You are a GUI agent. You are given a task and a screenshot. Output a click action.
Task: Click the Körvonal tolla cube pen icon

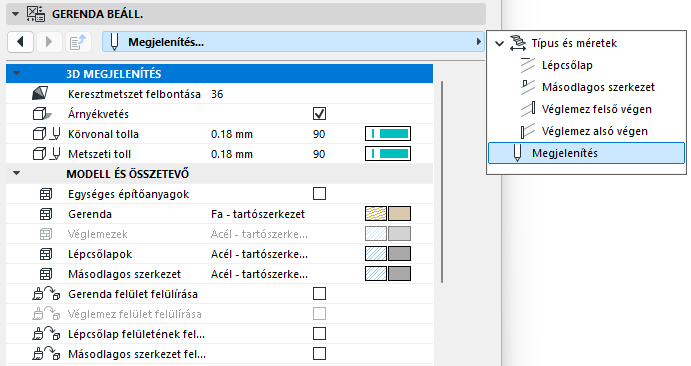[47, 134]
